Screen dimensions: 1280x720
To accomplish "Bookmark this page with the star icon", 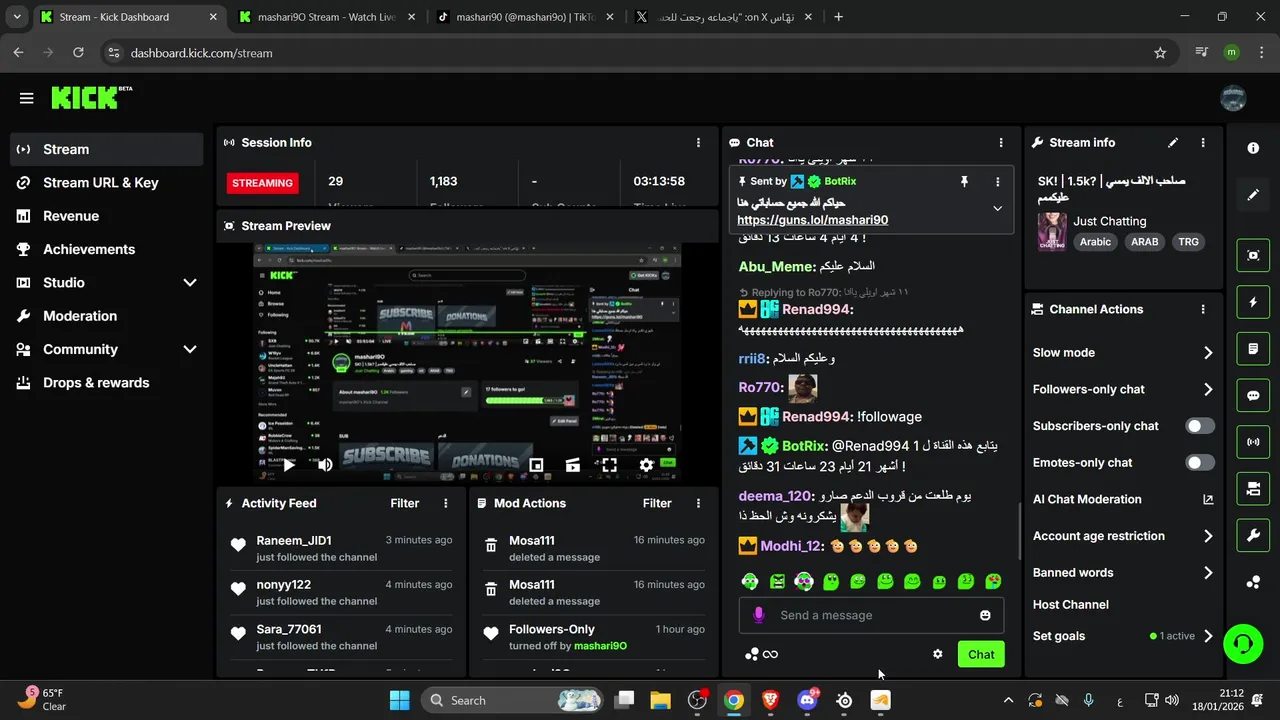I will [x=1160, y=53].
